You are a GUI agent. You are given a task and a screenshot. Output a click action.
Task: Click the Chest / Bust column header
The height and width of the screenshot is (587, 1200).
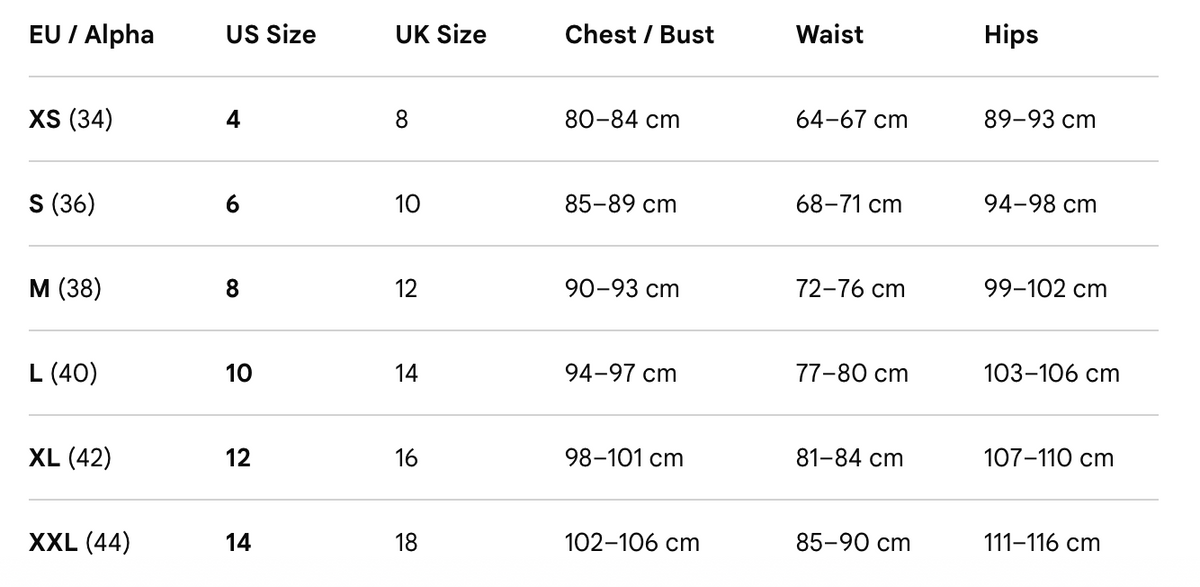click(x=640, y=35)
